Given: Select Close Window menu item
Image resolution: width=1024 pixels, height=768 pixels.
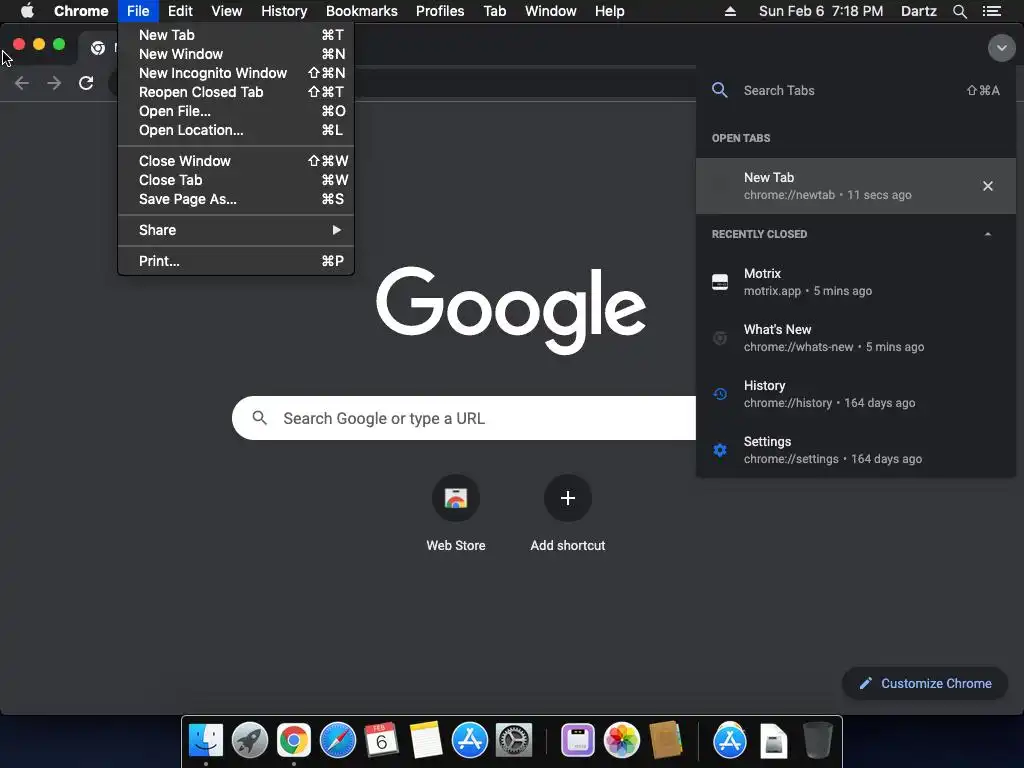Looking at the screenshot, I should click(x=236, y=161).
